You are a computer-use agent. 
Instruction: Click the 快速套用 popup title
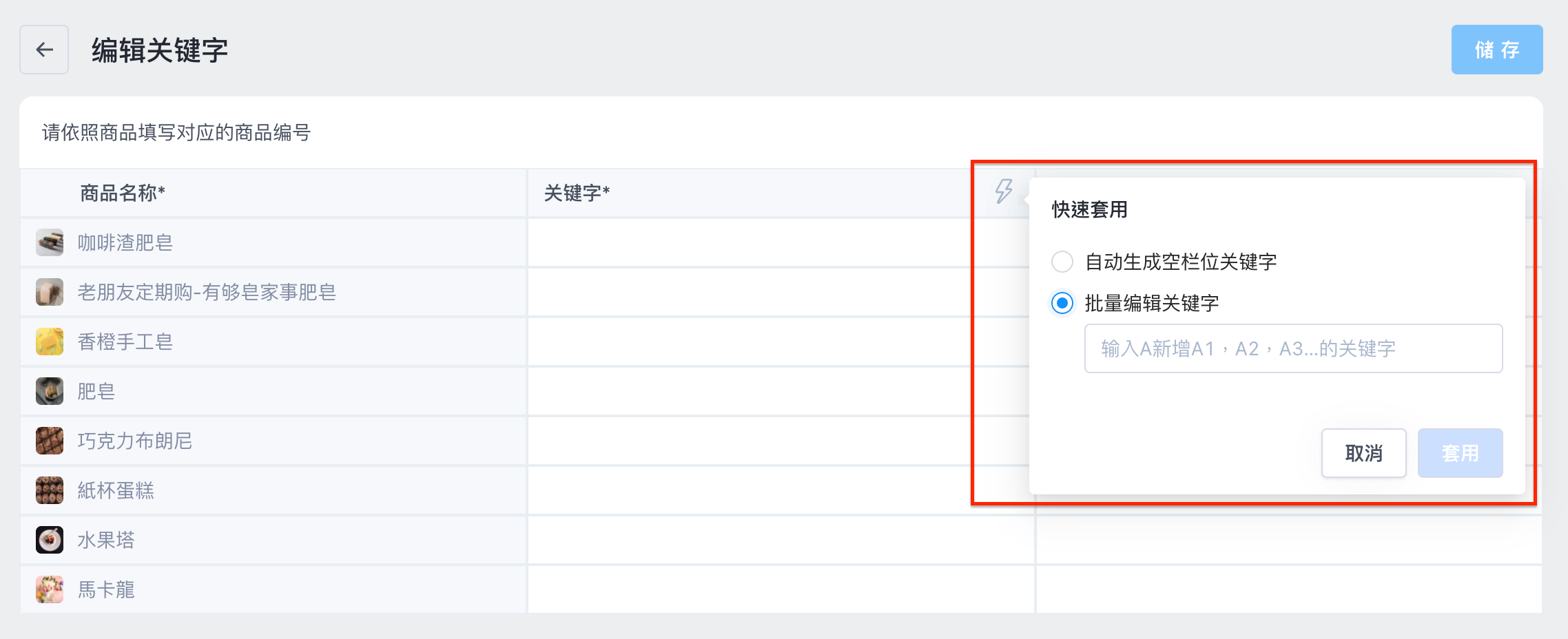click(x=1090, y=209)
